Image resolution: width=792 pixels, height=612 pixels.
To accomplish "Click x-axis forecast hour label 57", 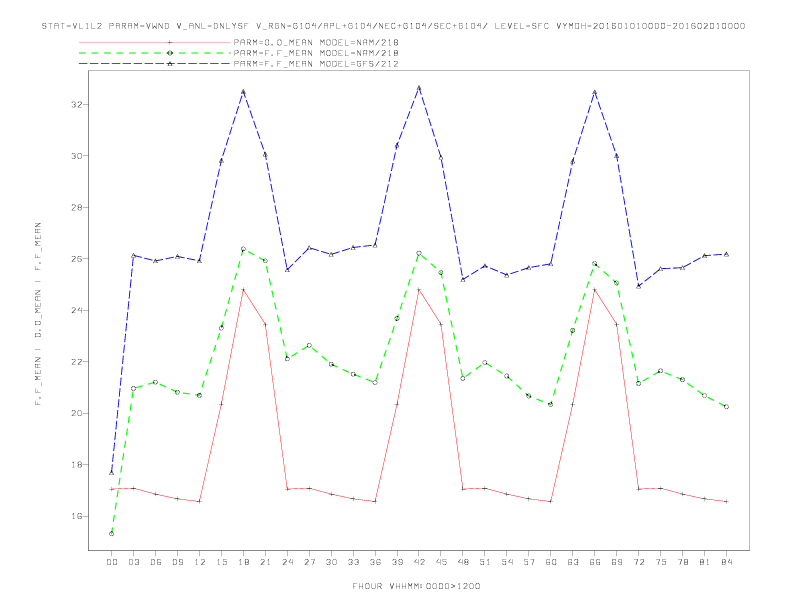I will click(x=529, y=562).
